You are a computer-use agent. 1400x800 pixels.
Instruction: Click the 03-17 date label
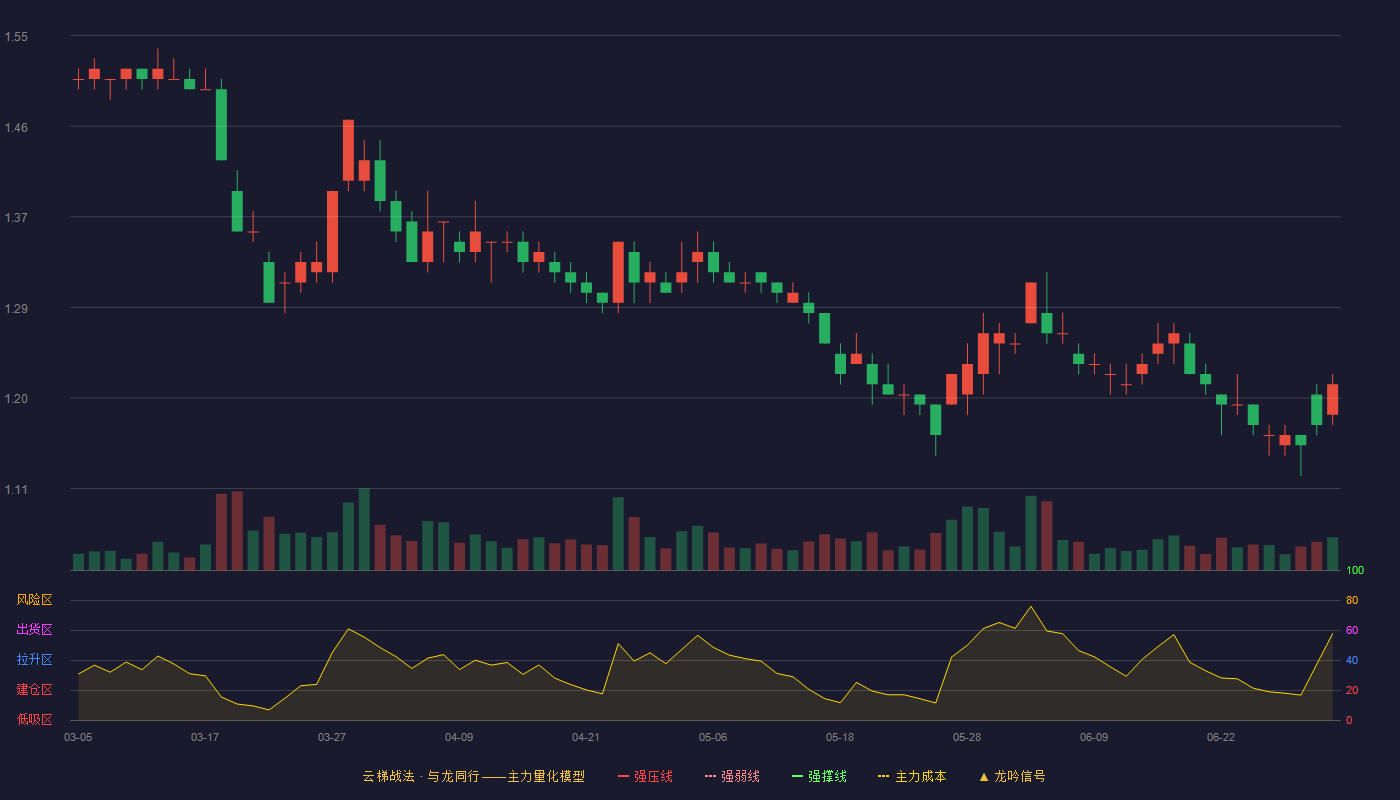[x=205, y=737]
